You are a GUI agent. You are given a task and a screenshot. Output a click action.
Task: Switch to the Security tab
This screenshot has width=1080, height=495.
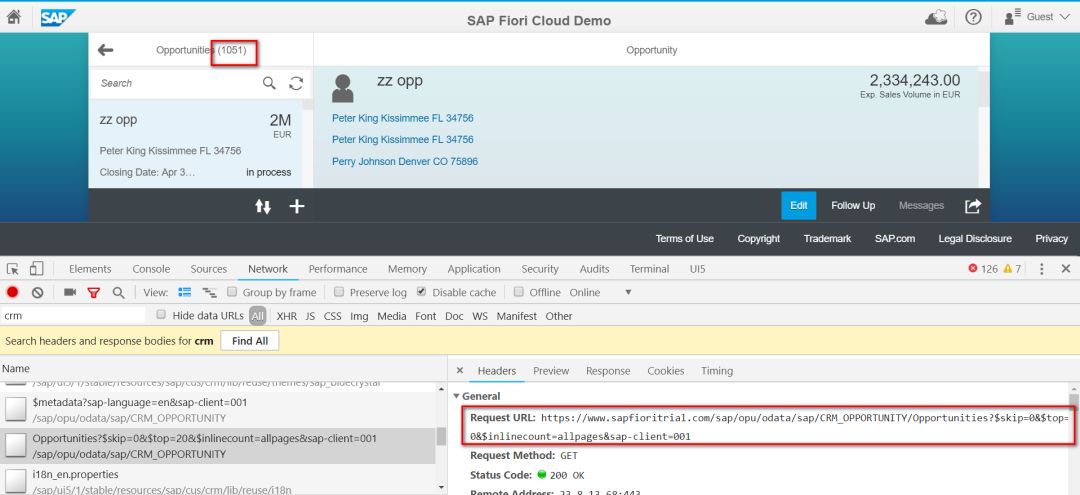(539, 269)
